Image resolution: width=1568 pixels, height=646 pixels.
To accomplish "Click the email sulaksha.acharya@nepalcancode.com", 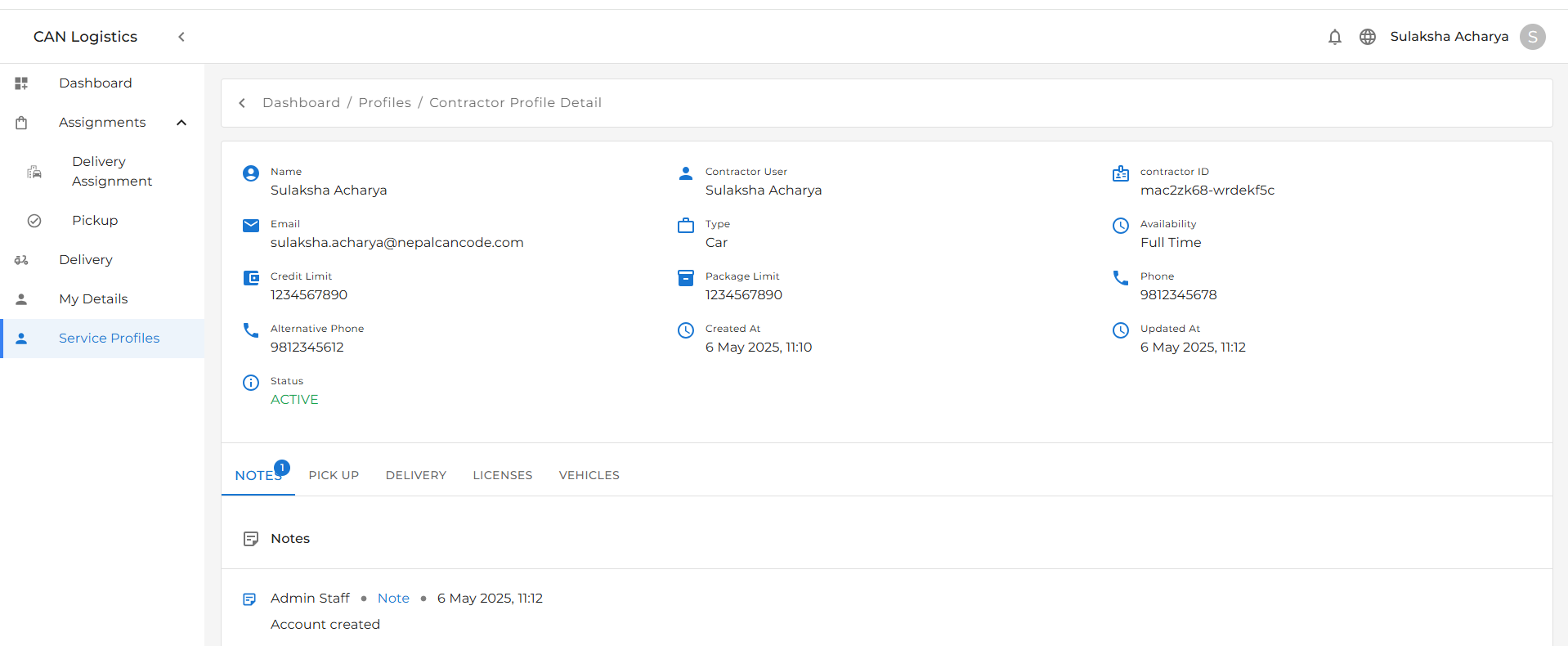I will pyautogui.click(x=397, y=243).
